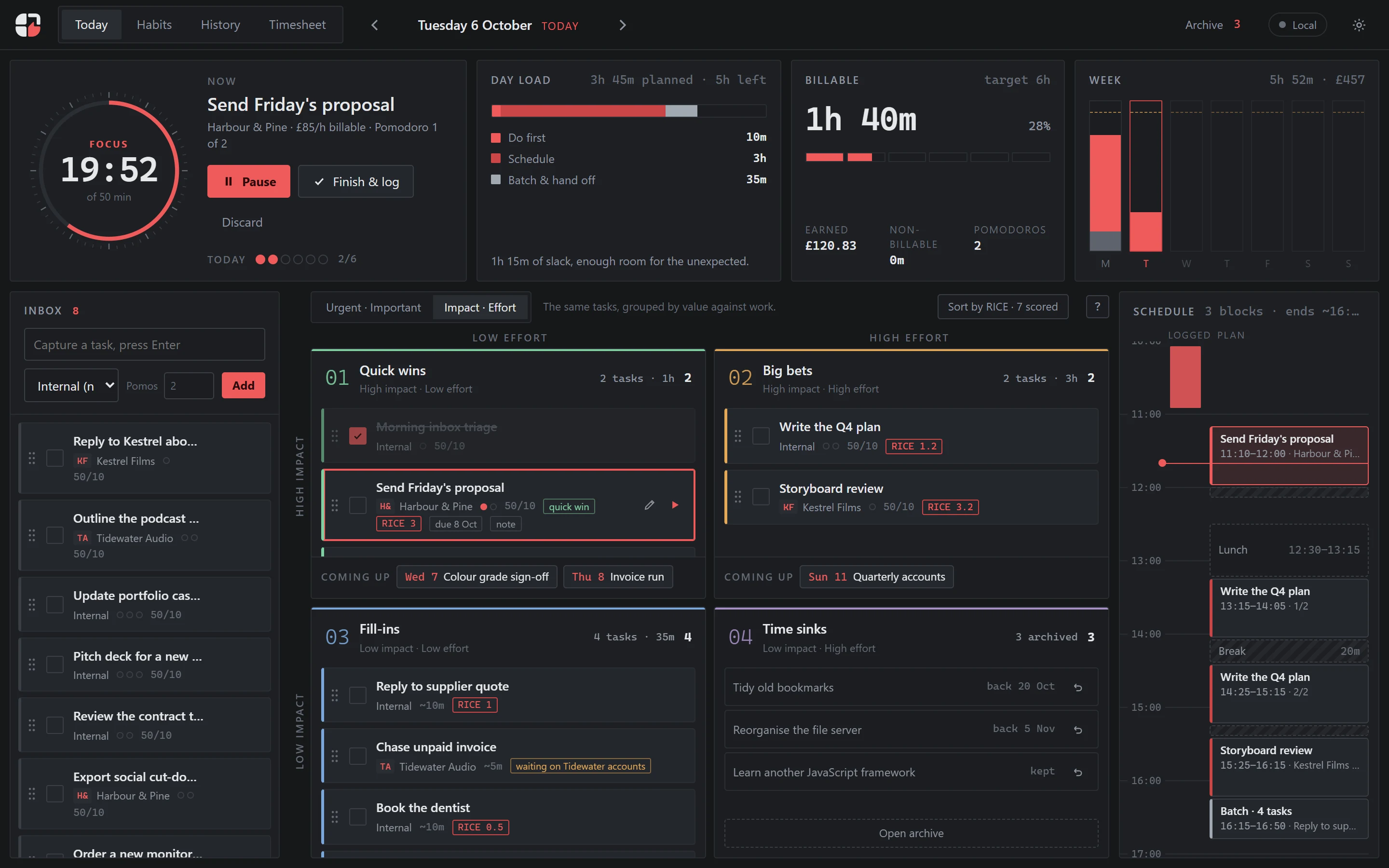Uncheck Morning inbox triage checkbox

357,436
